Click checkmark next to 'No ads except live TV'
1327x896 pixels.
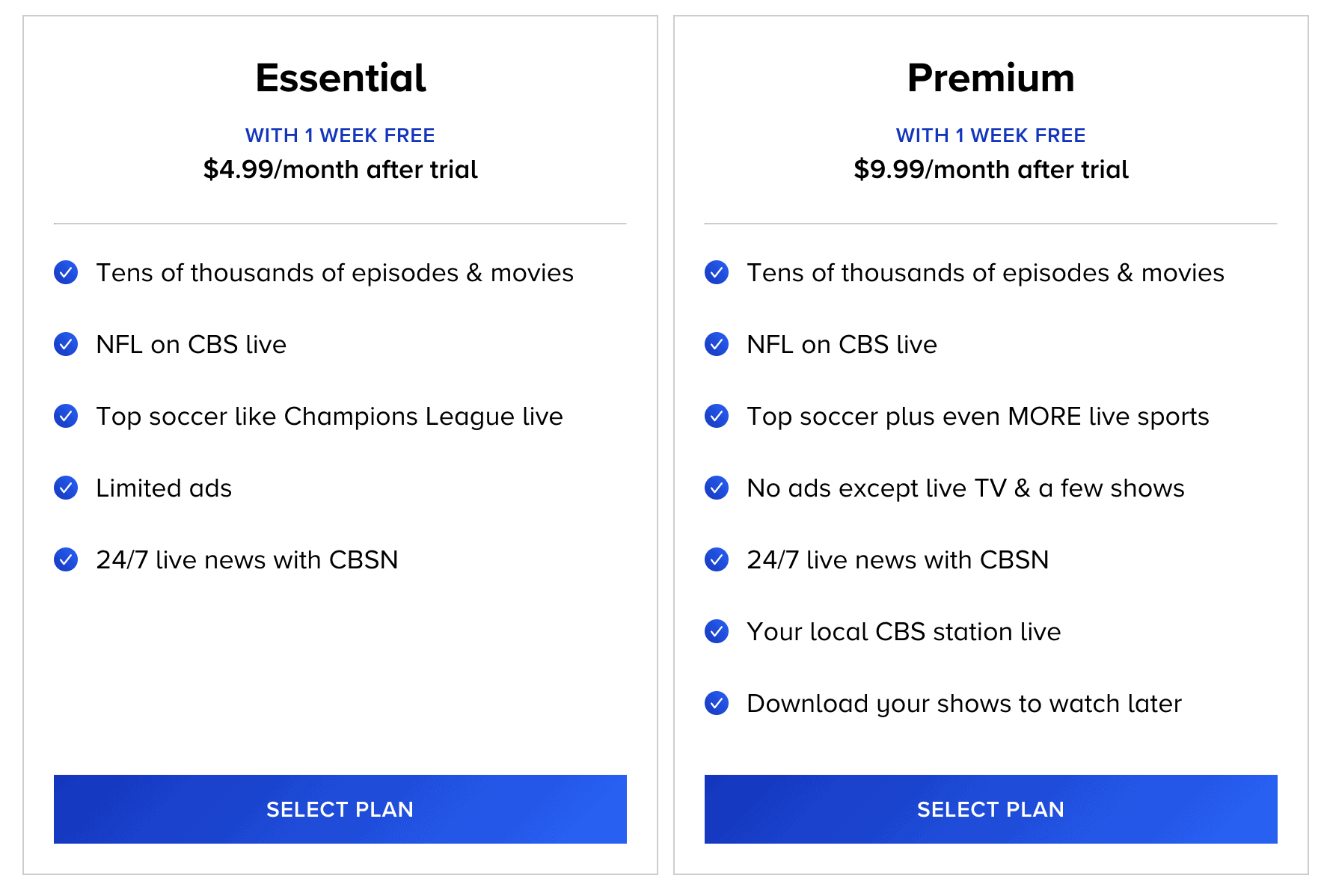(717, 488)
